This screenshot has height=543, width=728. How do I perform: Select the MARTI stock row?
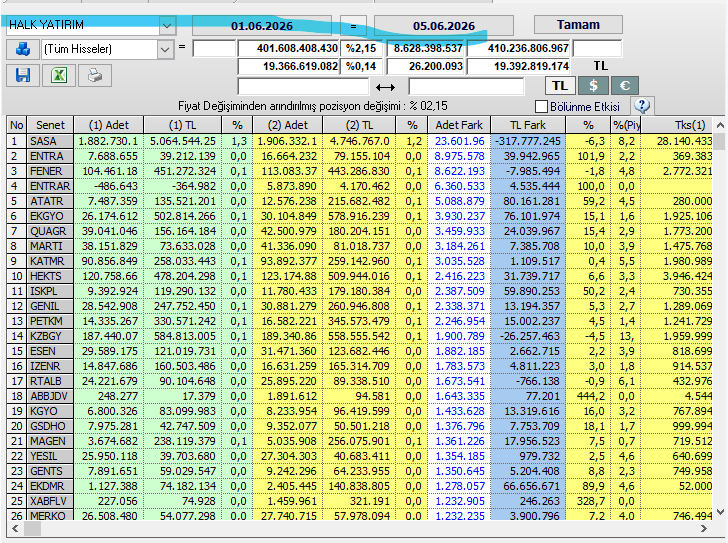click(359, 246)
